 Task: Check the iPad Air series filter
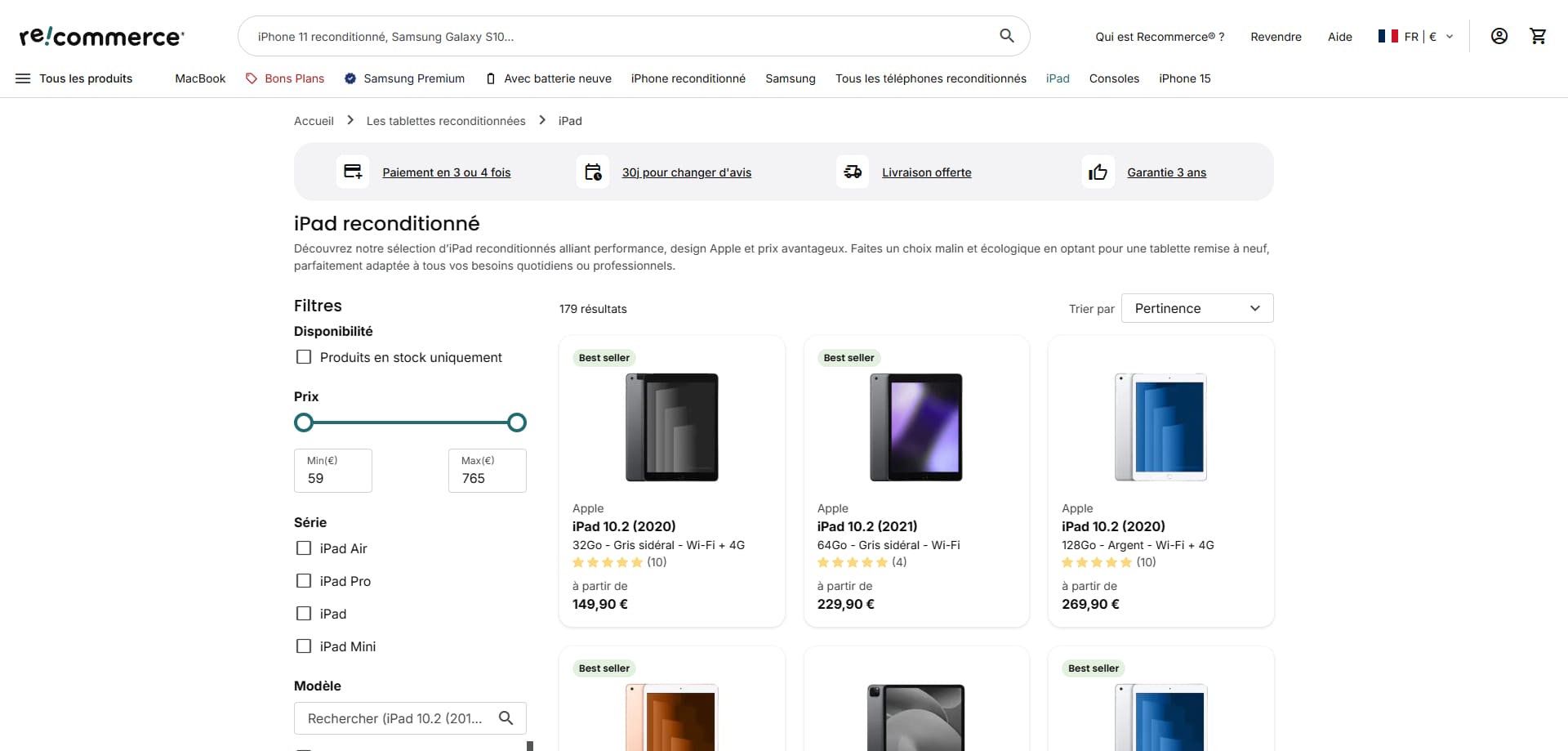304,548
